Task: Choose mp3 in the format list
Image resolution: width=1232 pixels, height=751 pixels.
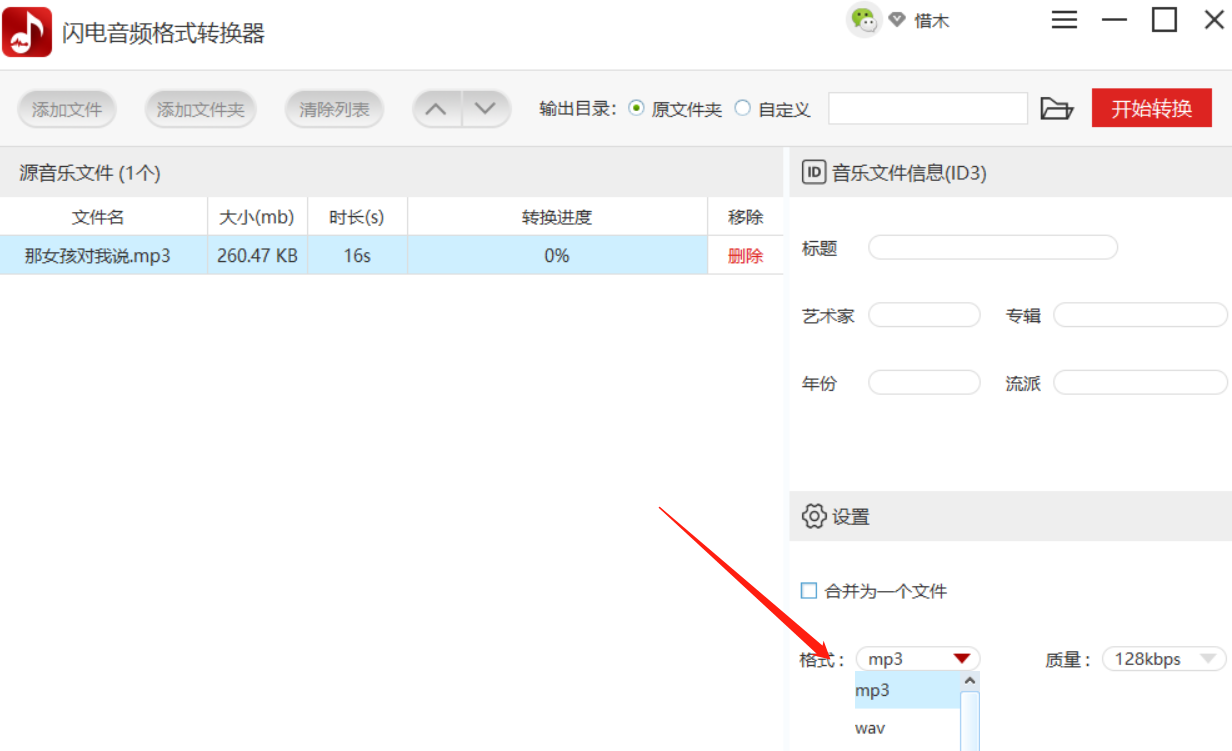Action: coord(907,690)
